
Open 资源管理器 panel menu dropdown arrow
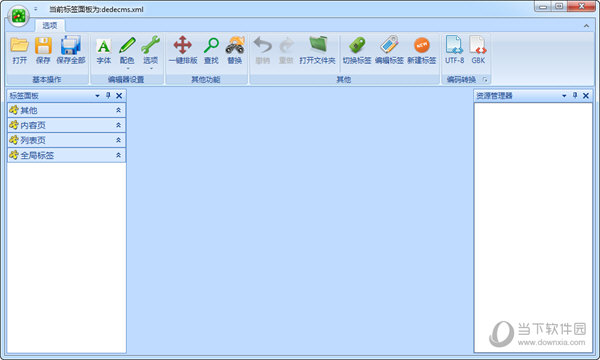(564, 96)
